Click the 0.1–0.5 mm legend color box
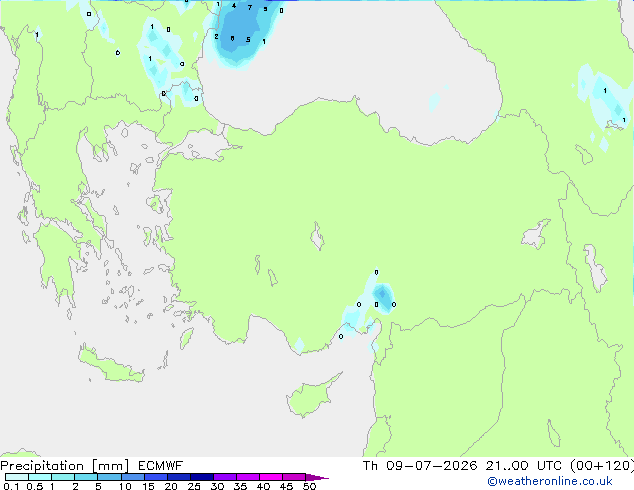The height and width of the screenshot is (490, 634). coord(17,477)
